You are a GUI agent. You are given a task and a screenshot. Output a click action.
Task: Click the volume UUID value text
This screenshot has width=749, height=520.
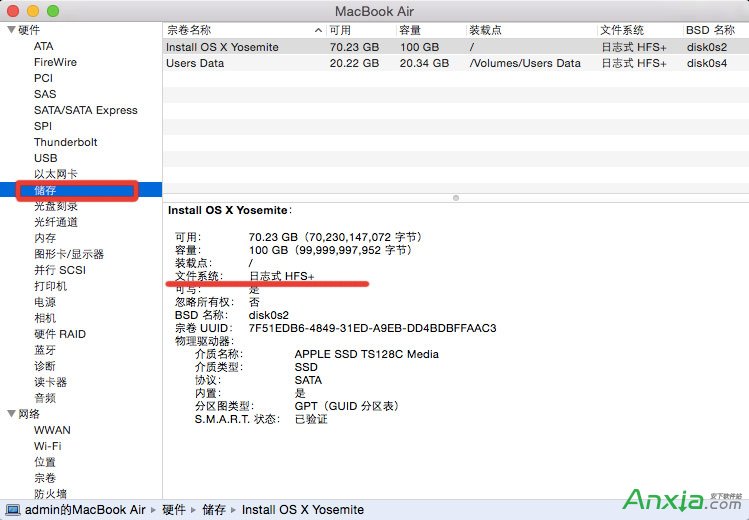click(x=373, y=328)
